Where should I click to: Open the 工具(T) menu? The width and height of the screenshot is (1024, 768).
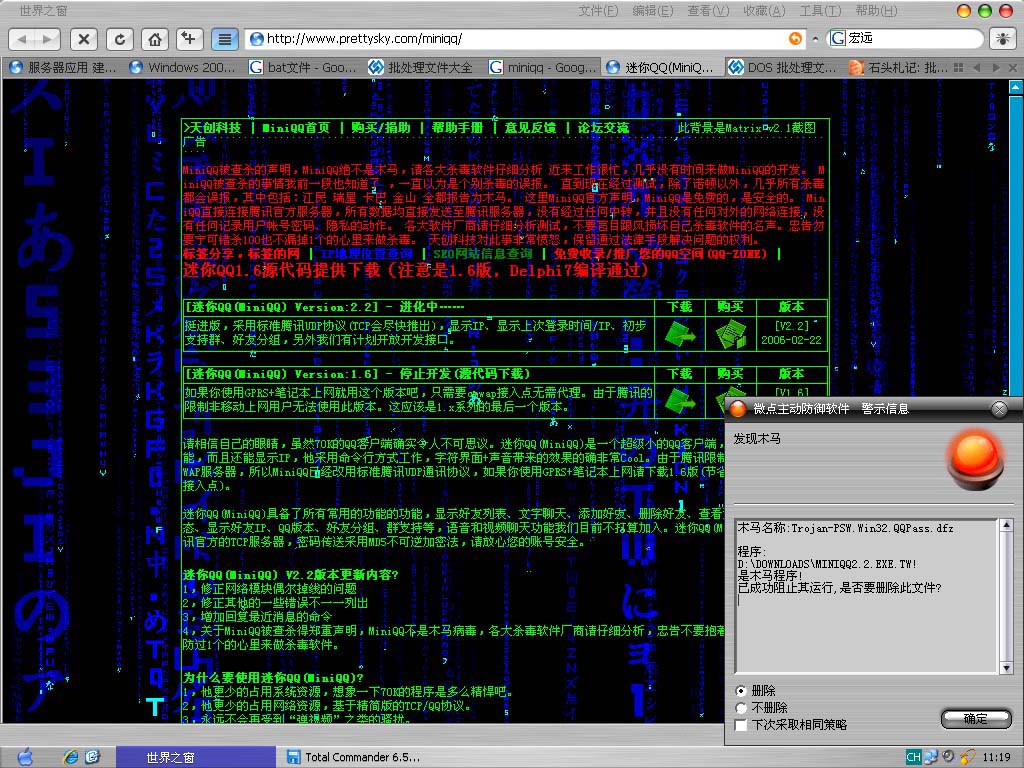(x=820, y=10)
